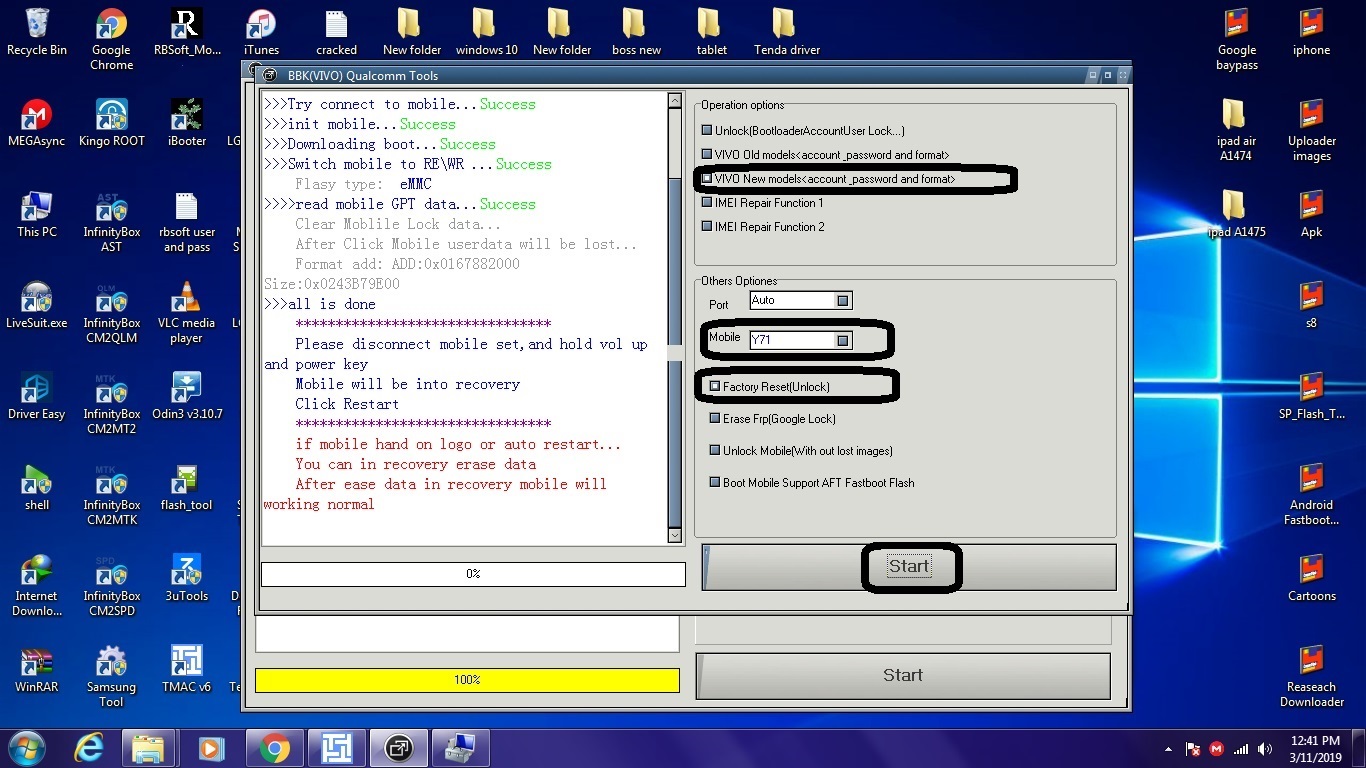The image size is (1366, 768).
Task: Click the log panel scroll down arrow
Action: [x=675, y=536]
